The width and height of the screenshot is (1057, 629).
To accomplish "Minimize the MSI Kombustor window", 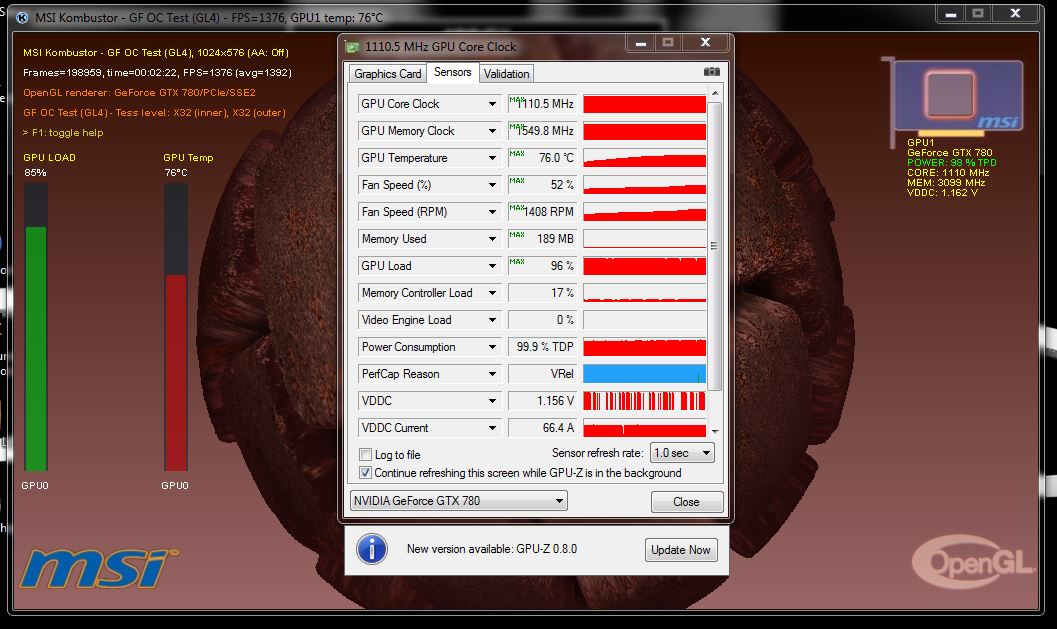I will (950, 14).
